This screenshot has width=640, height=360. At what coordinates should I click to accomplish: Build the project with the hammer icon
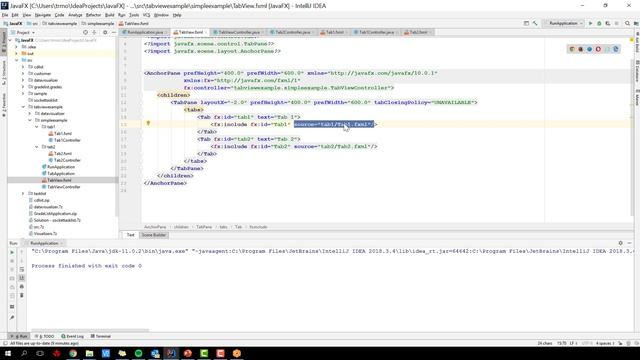tap(535, 24)
